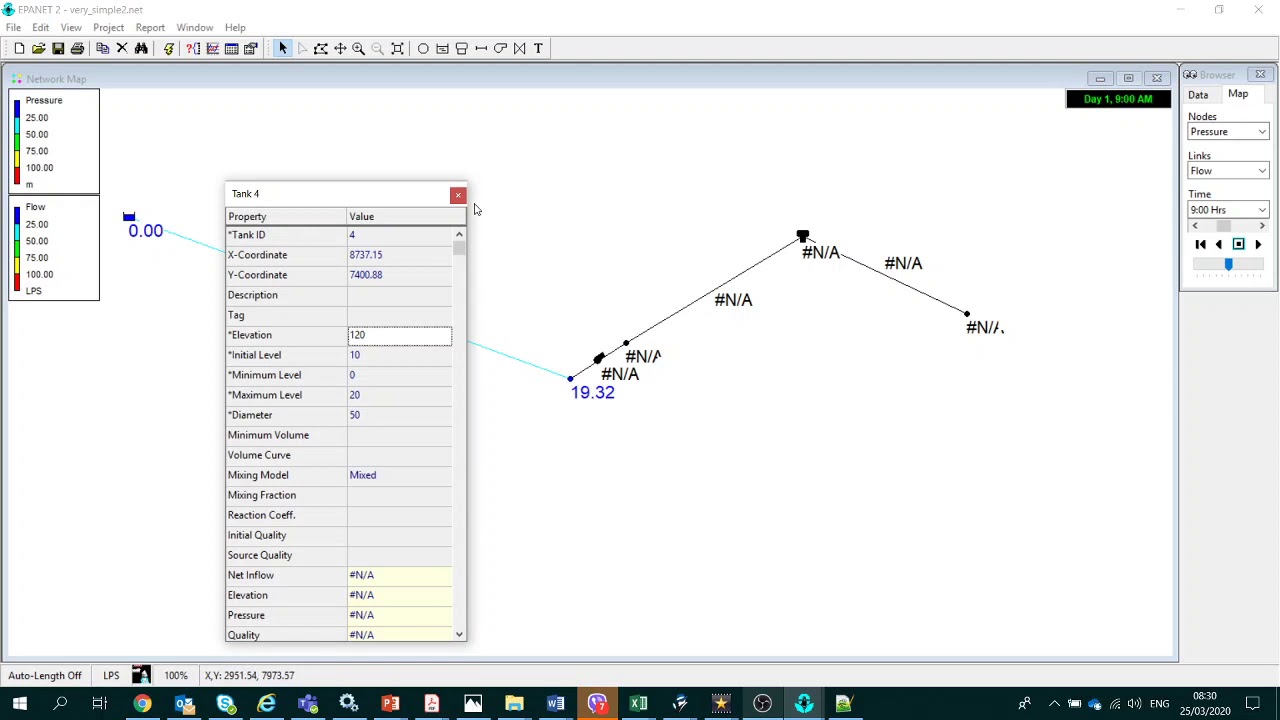The width and height of the screenshot is (1280, 720).
Task: Open the Project menu
Action: 108,27
